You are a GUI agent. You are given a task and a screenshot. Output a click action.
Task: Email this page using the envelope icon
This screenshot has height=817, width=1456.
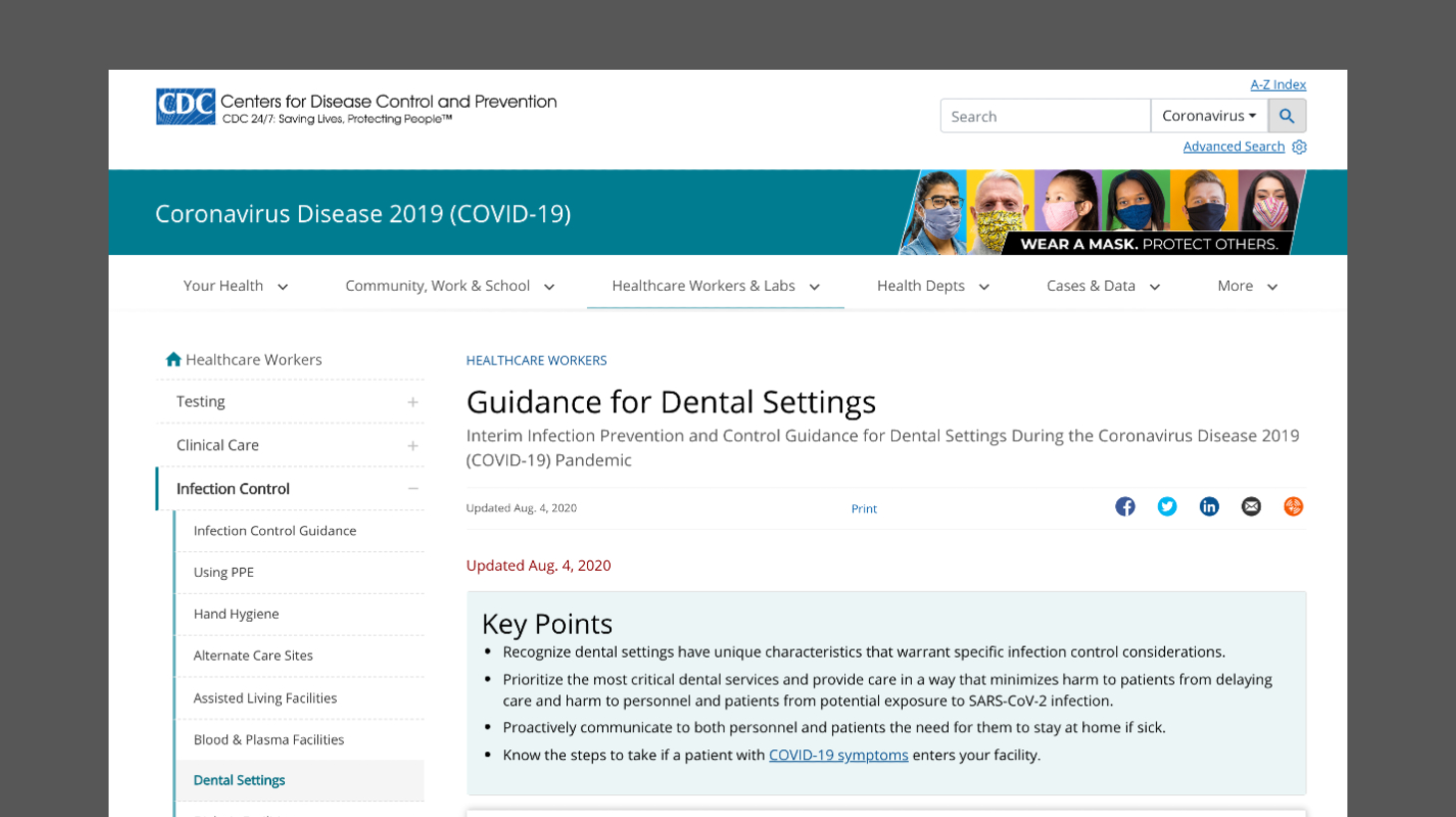tap(1251, 506)
